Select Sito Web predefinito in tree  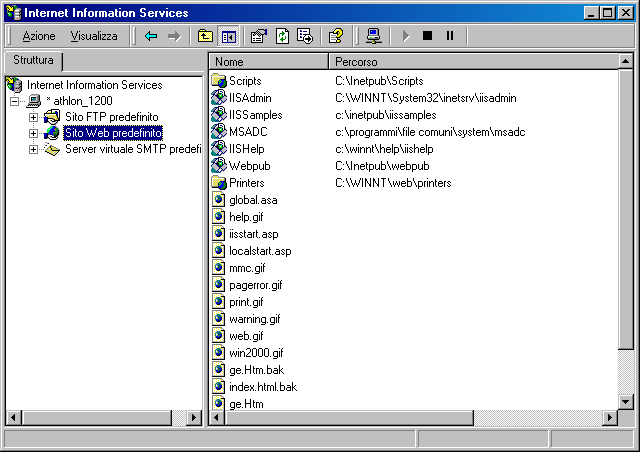(113, 133)
